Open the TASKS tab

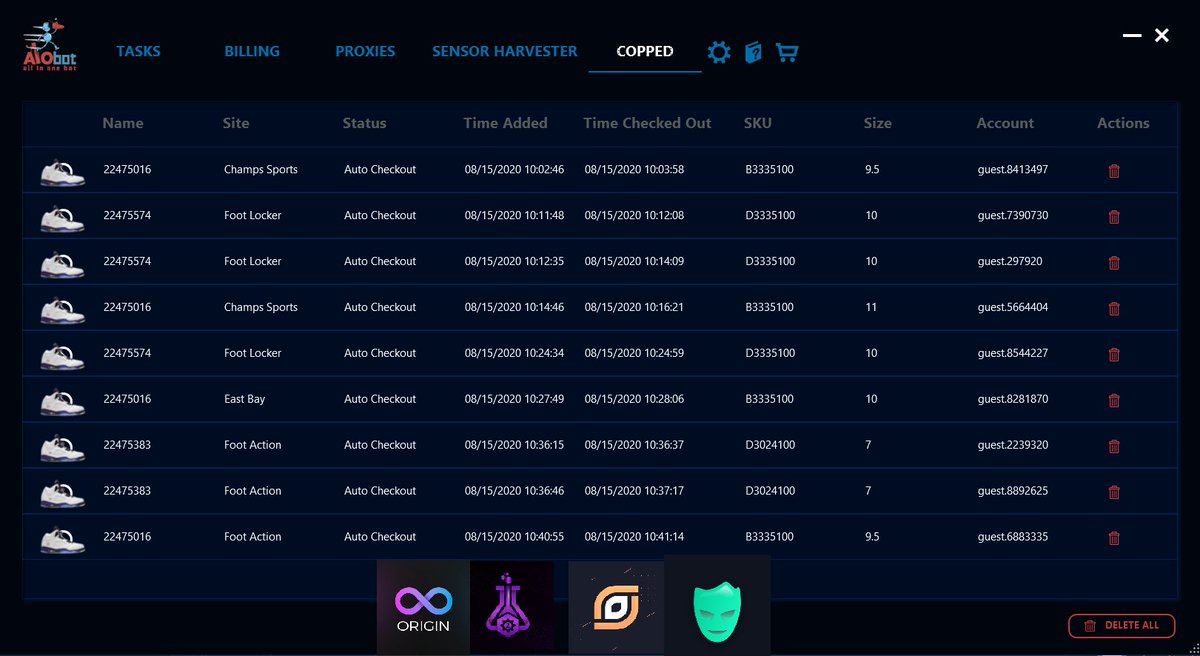[138, 51]
